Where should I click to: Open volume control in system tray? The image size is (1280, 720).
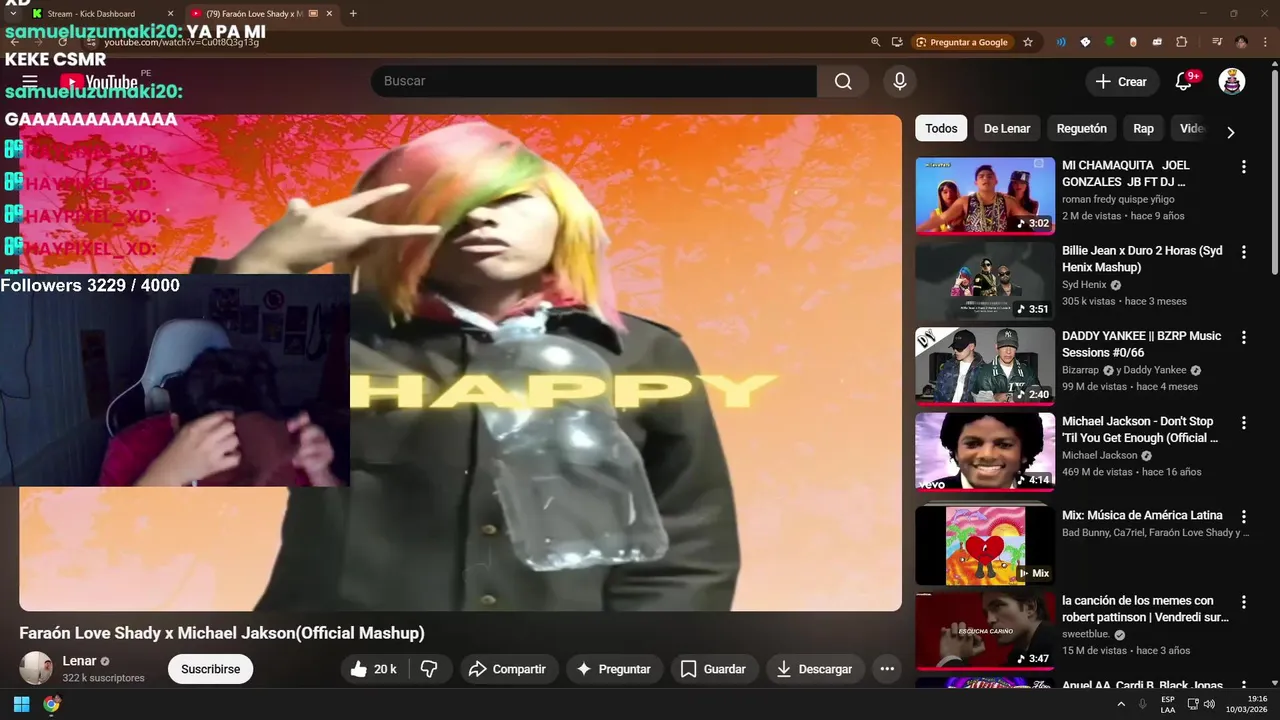click(x=1209, y=704)
